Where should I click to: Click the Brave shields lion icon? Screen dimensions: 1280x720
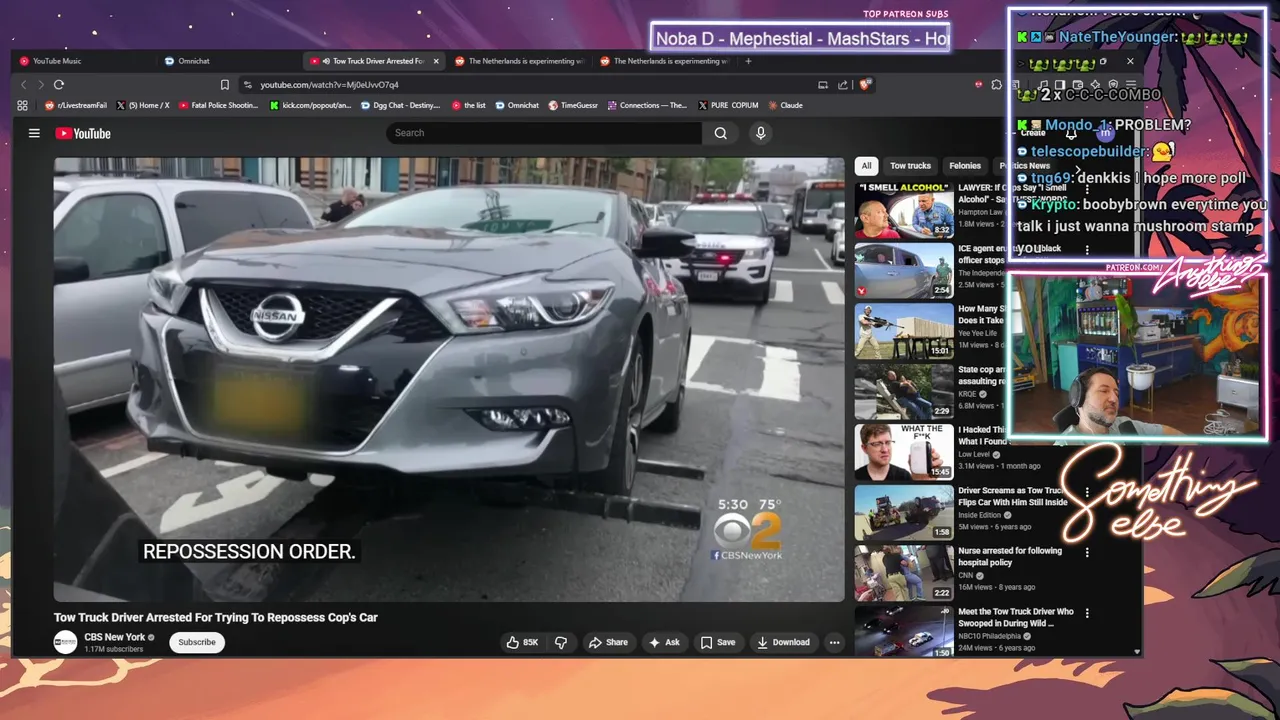[x=864, y=85]
